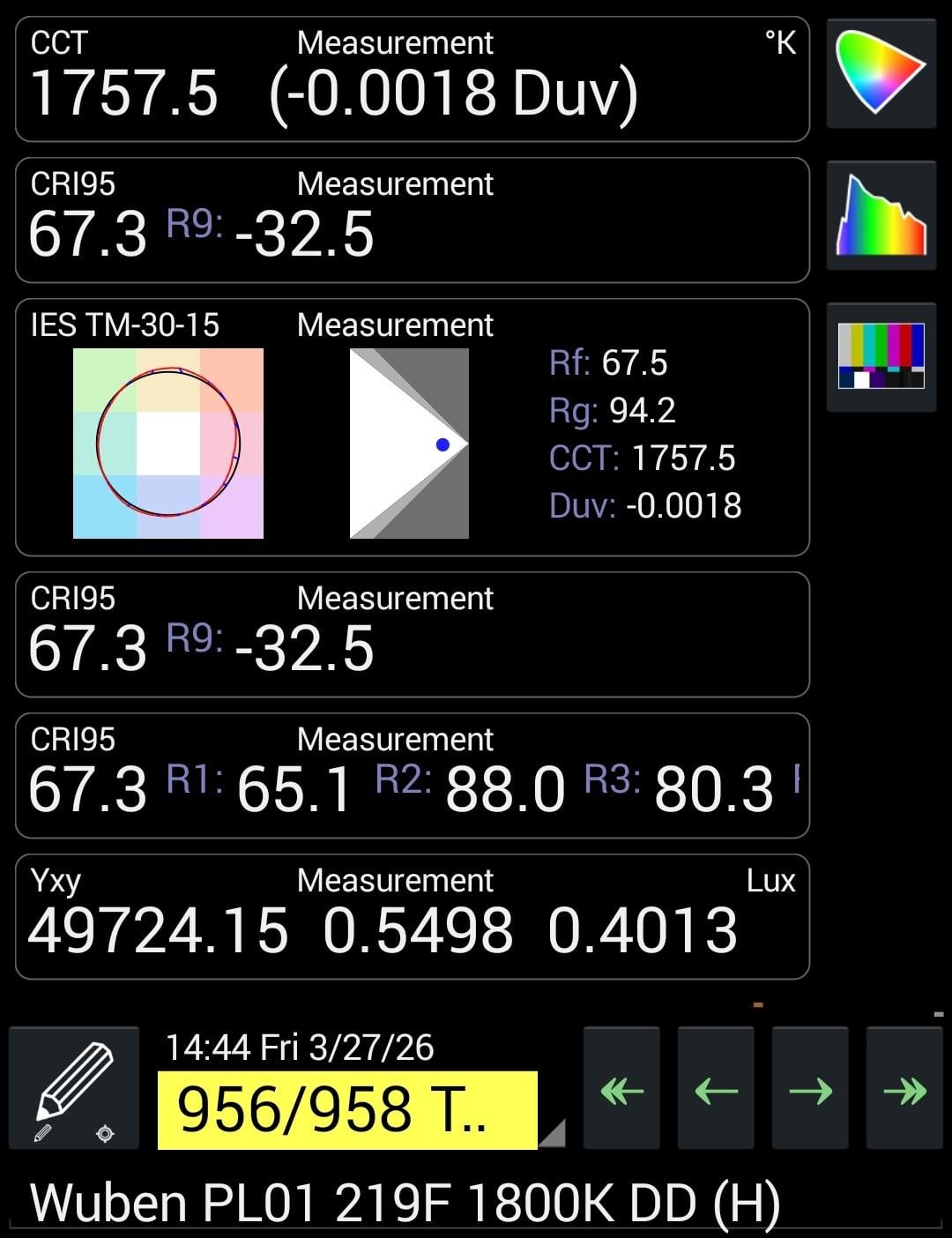Jump to first measurement with double-left arrow
The height and width of the screenshot is (1238, 952).
point(621,1089)
